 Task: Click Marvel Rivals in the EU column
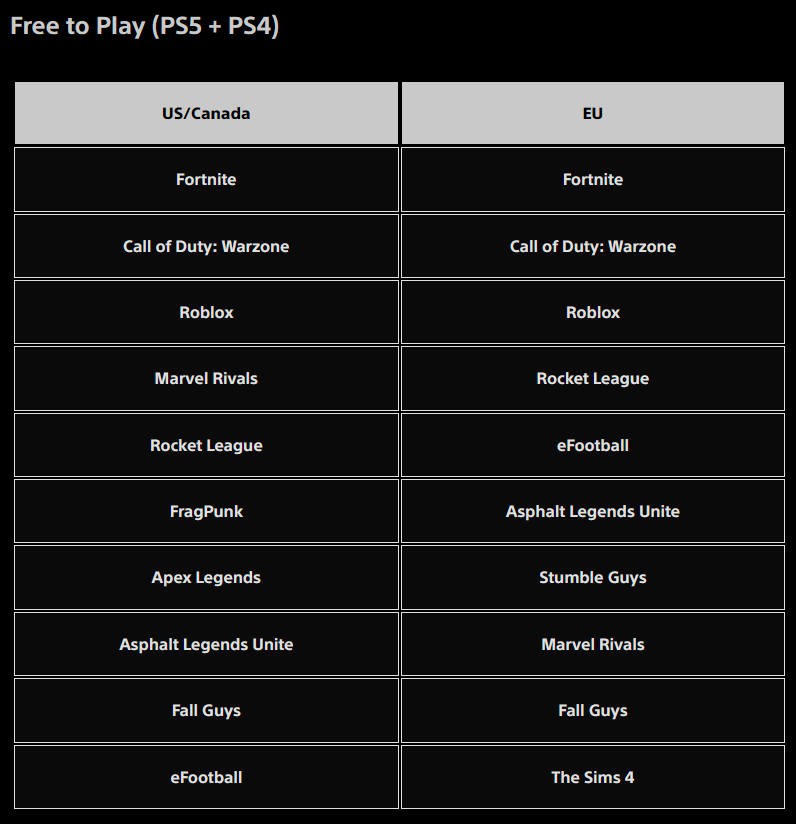[592, 644]
